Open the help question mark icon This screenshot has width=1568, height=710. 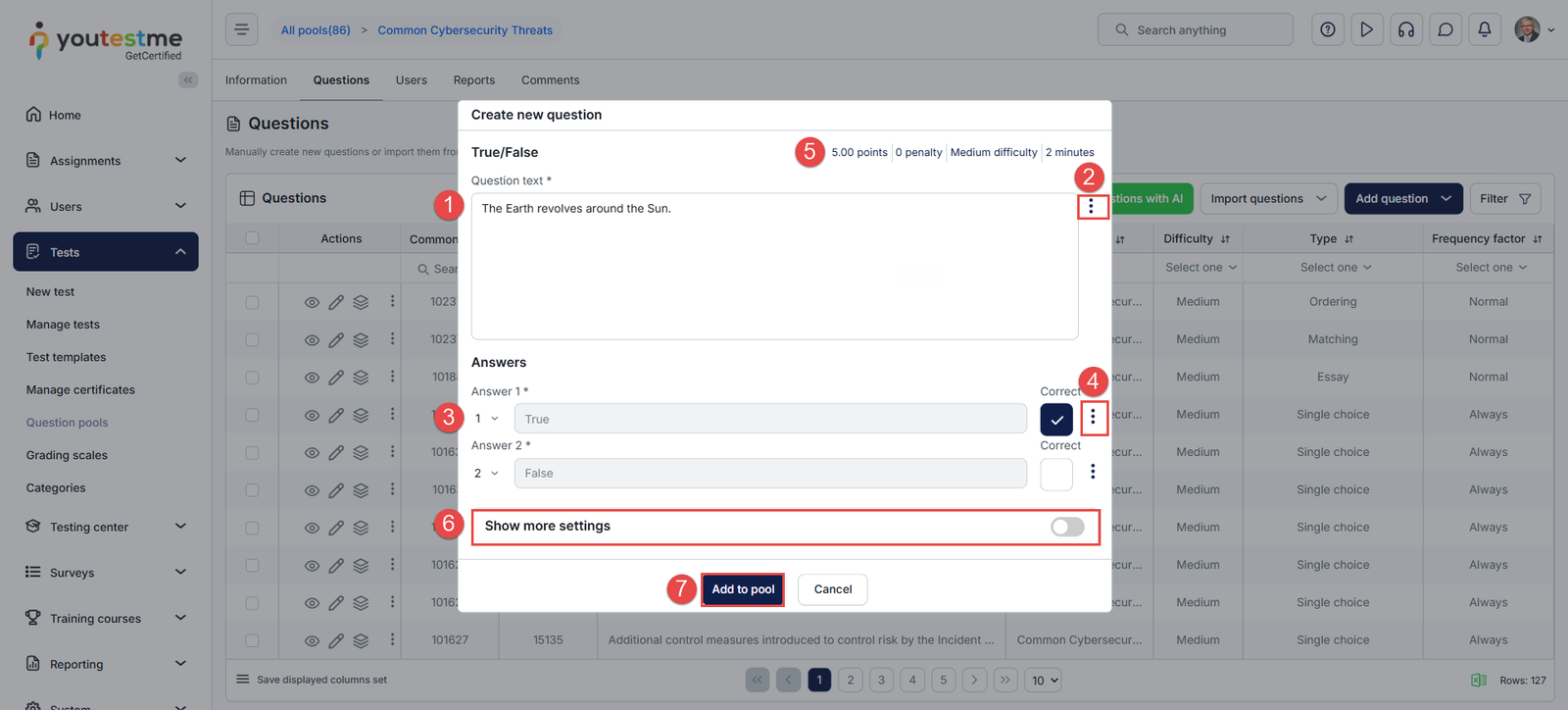pos(1327,29)
